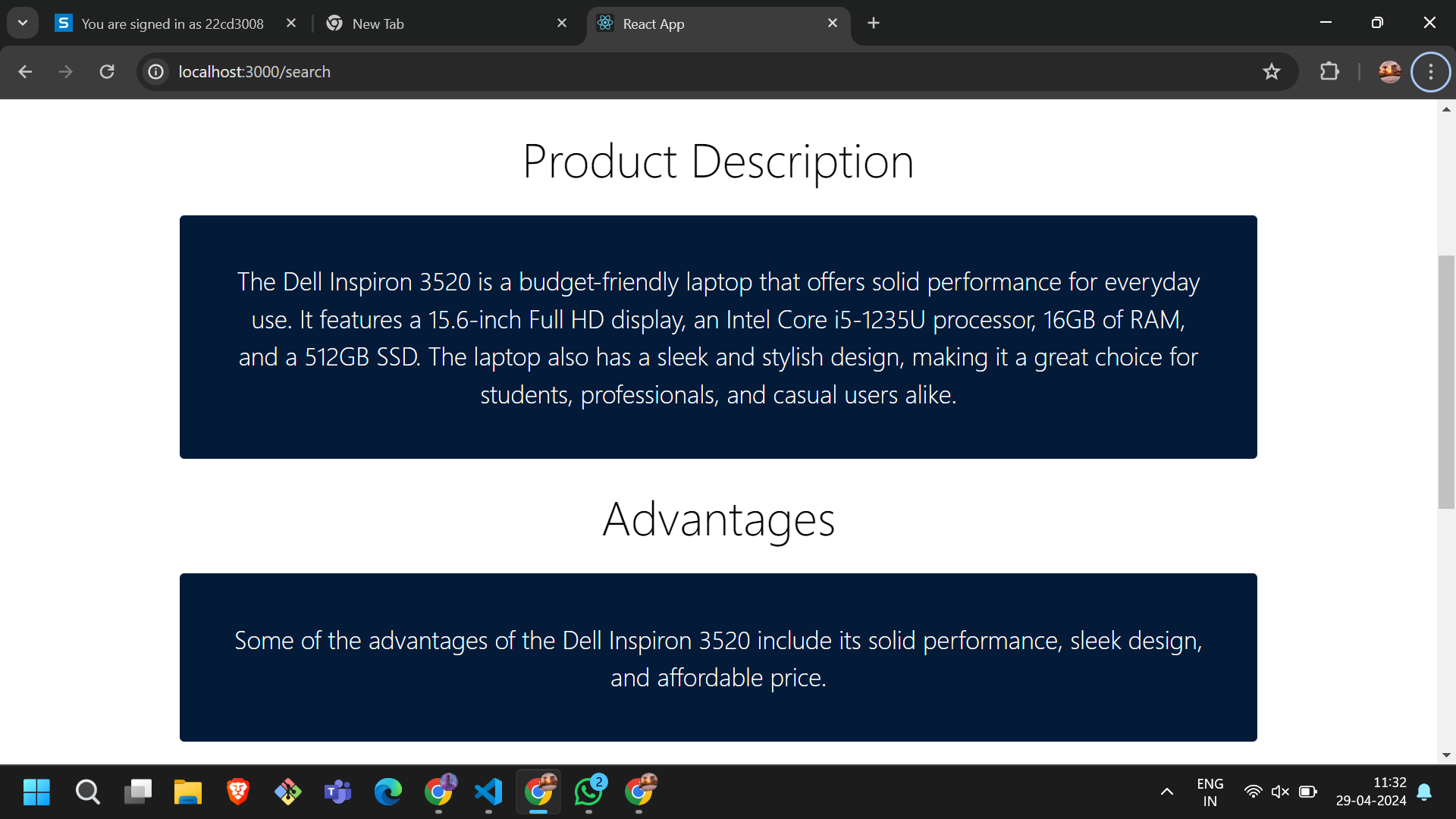This screenshot has width=1456, height=819.
Task: Launch Brave browser from taskbar
Action: pyautogui.click(x=238, y=792)
